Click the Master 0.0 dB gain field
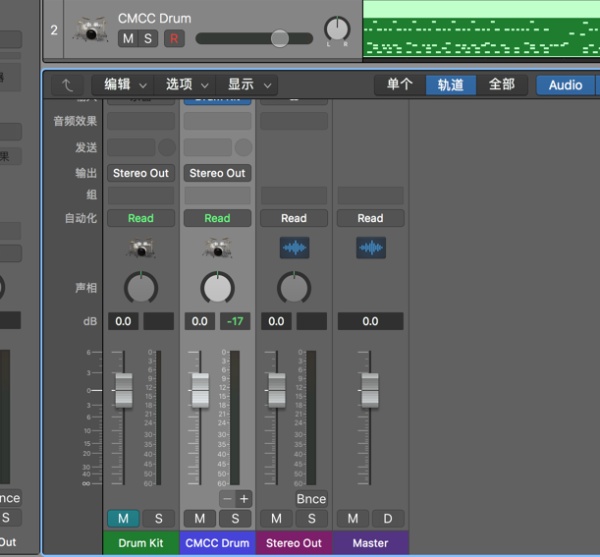This screenshot has height=557, width=600. [370, 321]
